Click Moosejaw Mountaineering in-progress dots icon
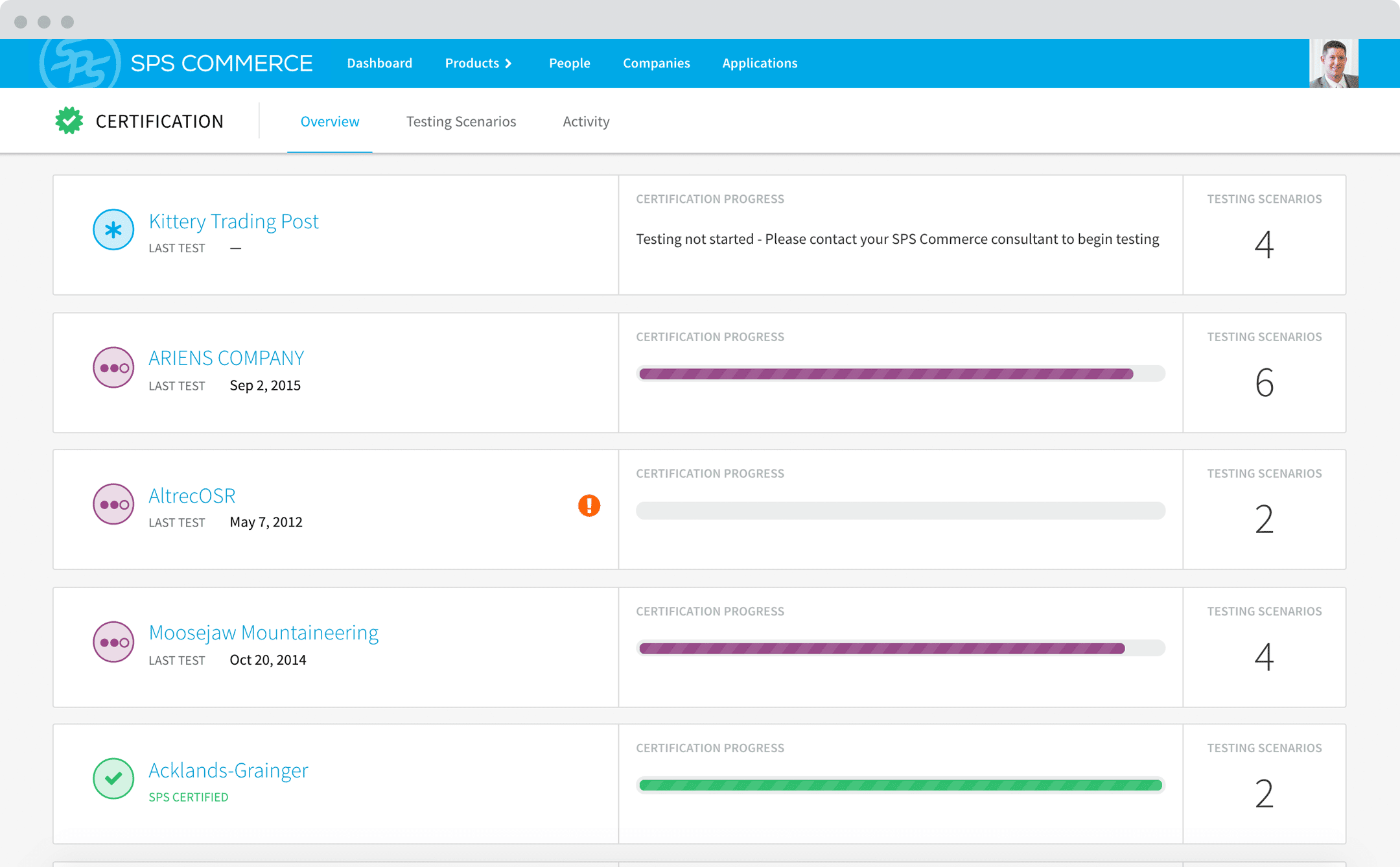Image resolution: width=1400 pixels, height=867 pixels. coord(113,642)
